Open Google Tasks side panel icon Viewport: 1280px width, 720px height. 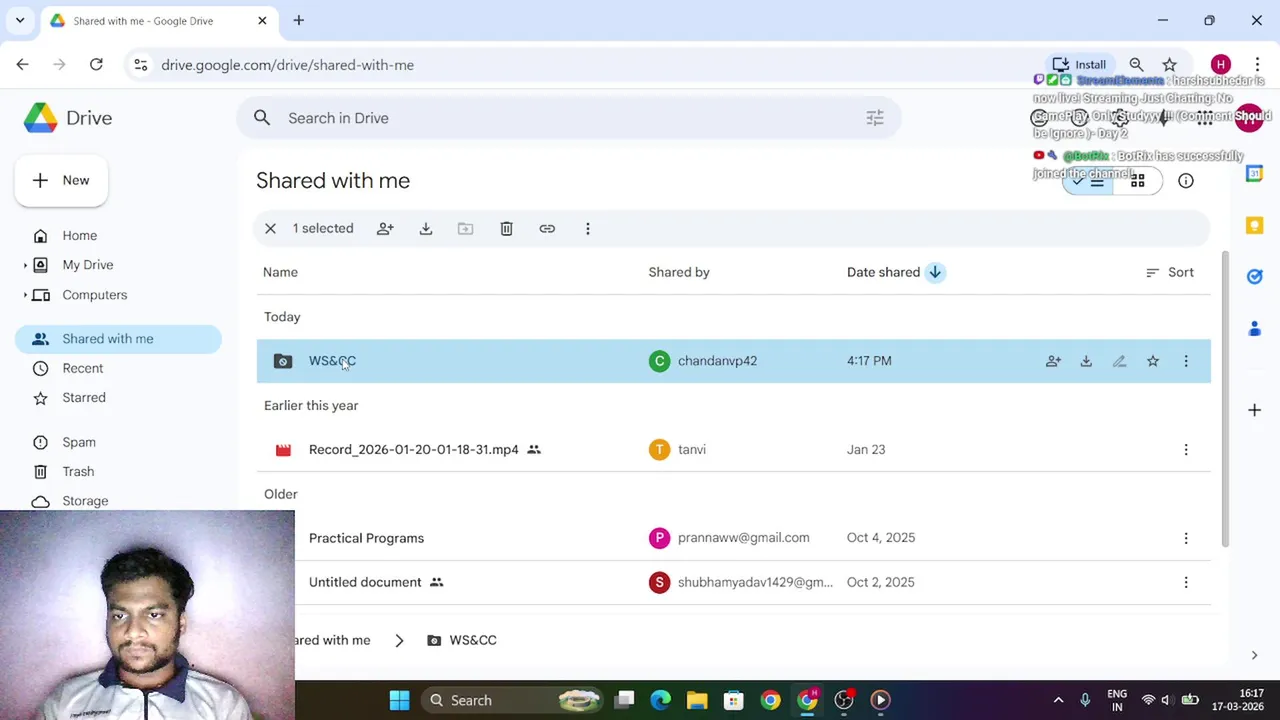(x=1254, y=277)
